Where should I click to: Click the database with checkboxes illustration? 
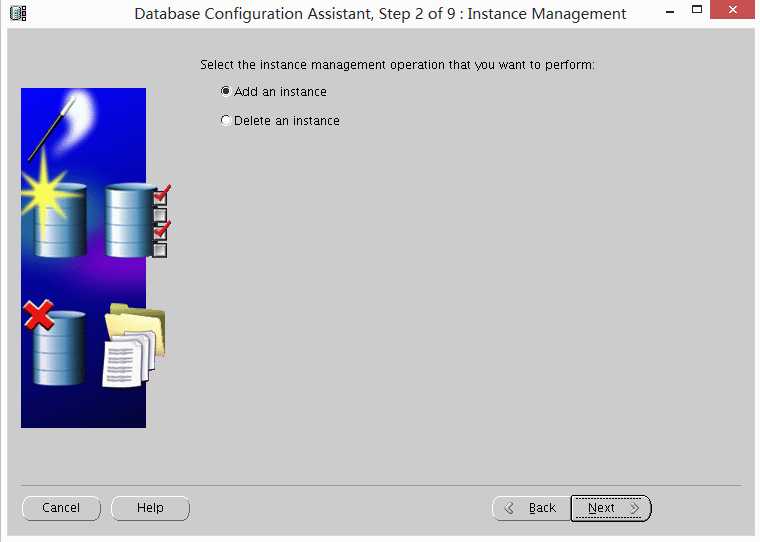(138, 220)
